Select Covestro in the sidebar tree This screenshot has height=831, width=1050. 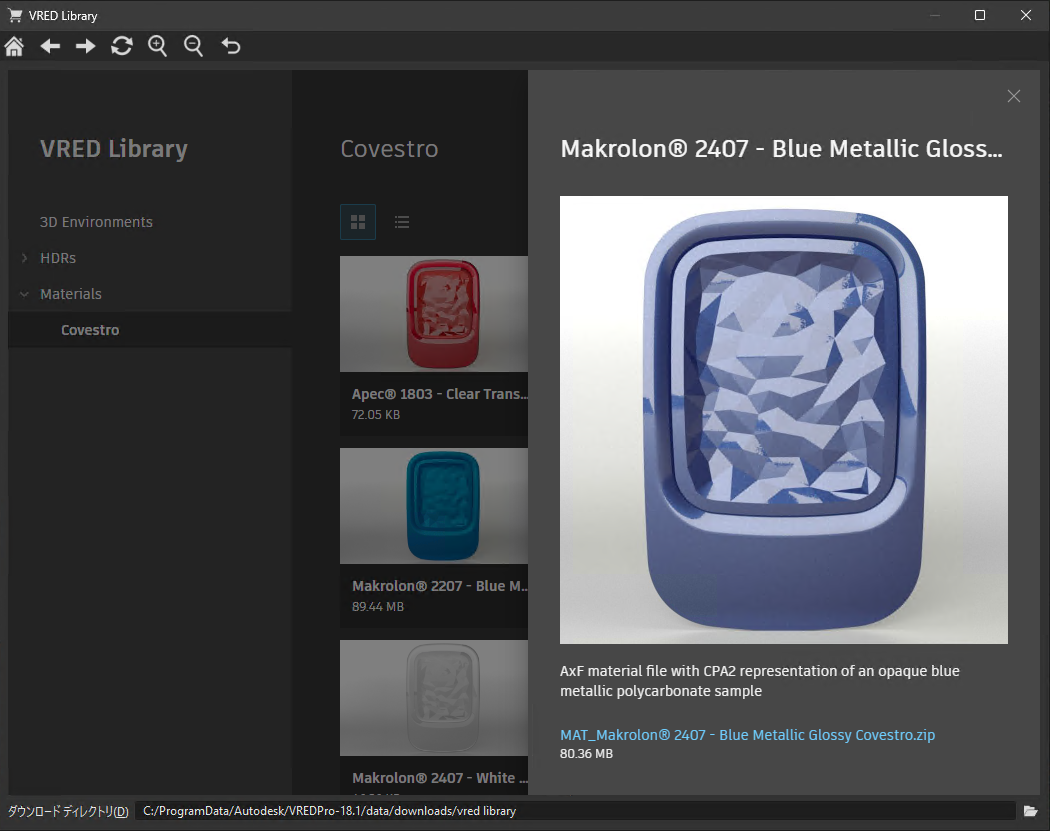point(89,329)
